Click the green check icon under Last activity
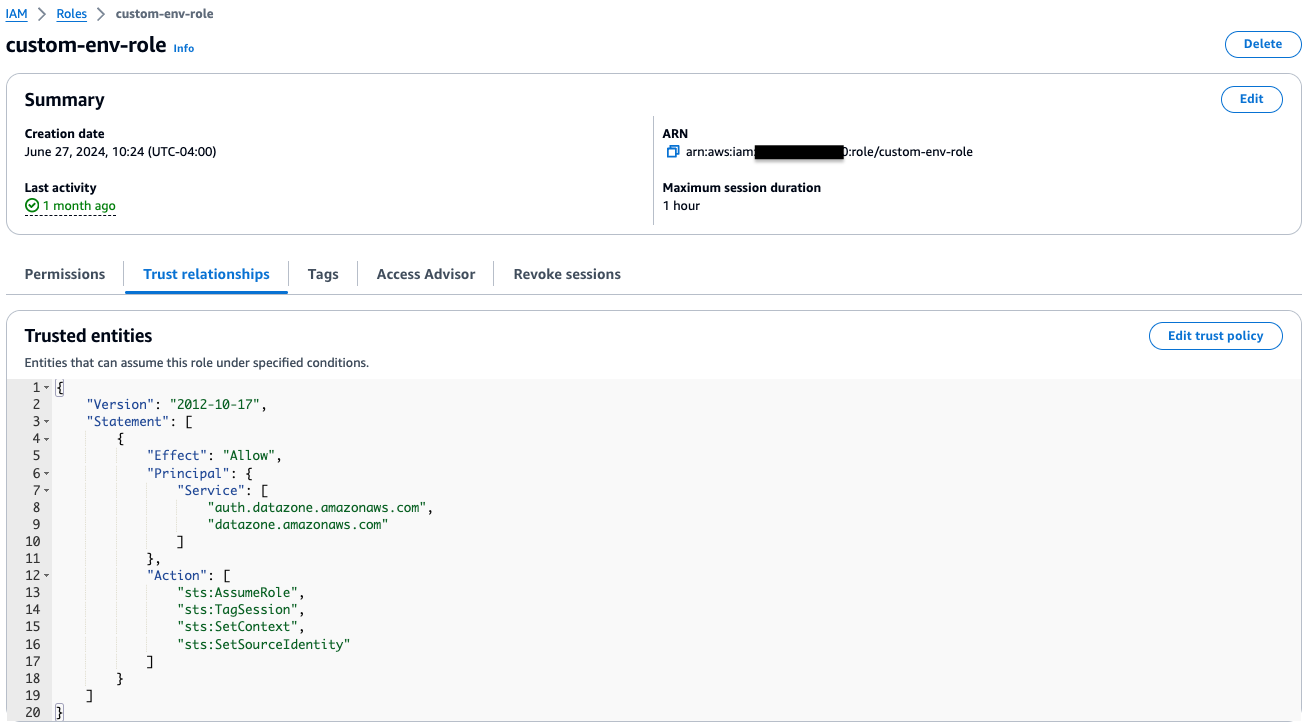This screenshot has width=1307, height=722. 32,206
